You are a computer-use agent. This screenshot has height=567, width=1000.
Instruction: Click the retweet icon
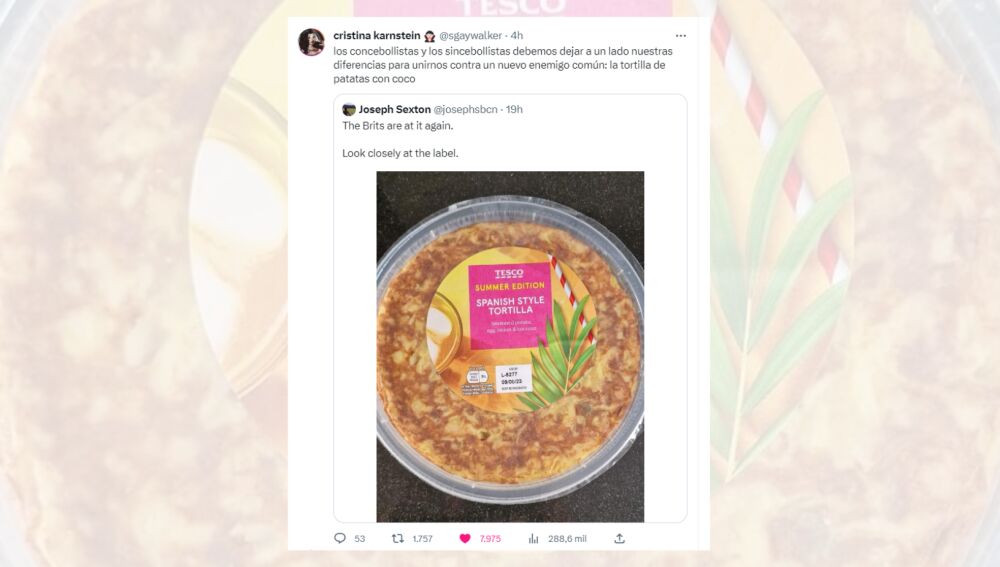click(398, 538)
